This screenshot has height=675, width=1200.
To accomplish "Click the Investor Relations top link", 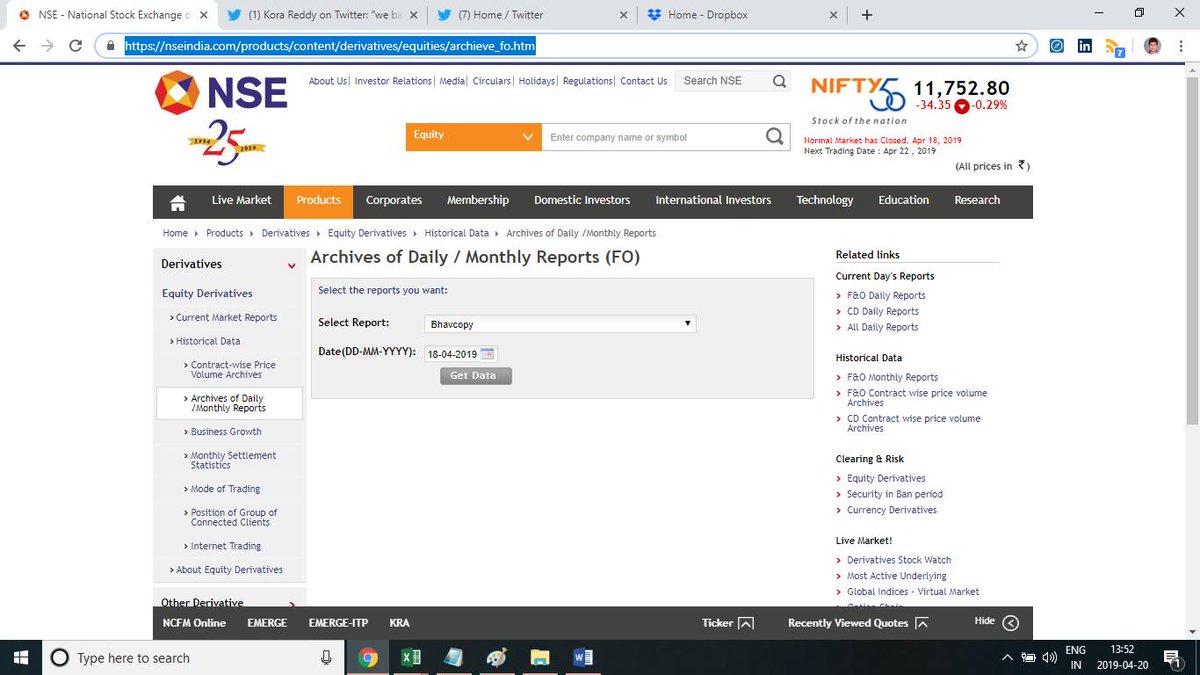I will [393, 81].
